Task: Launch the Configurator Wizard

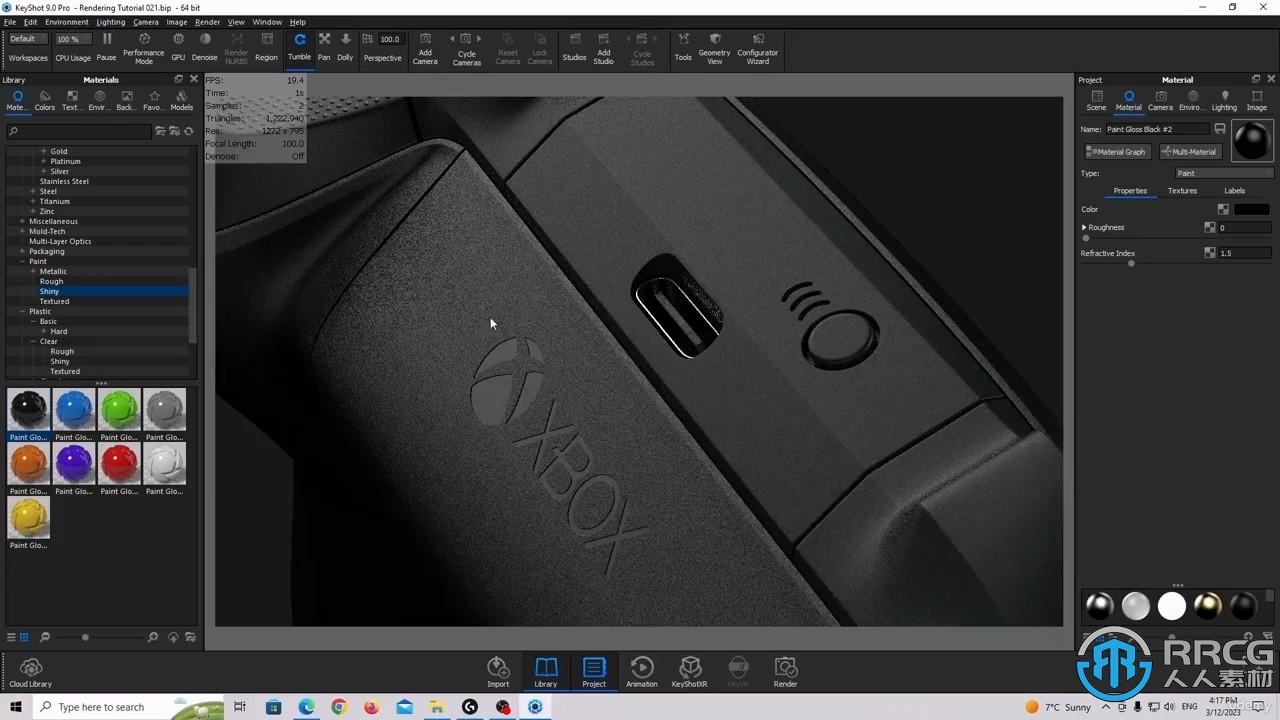Action: point(758,47)
